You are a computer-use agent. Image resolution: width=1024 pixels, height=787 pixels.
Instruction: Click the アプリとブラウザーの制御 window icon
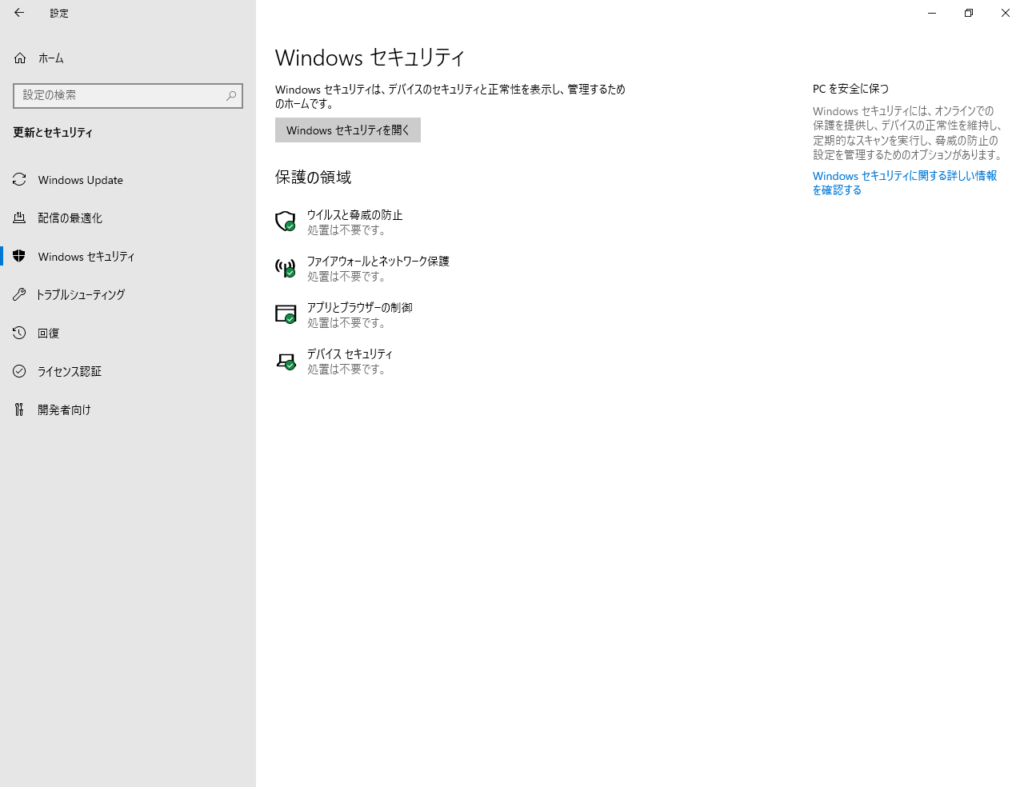[x=285, y=314]
